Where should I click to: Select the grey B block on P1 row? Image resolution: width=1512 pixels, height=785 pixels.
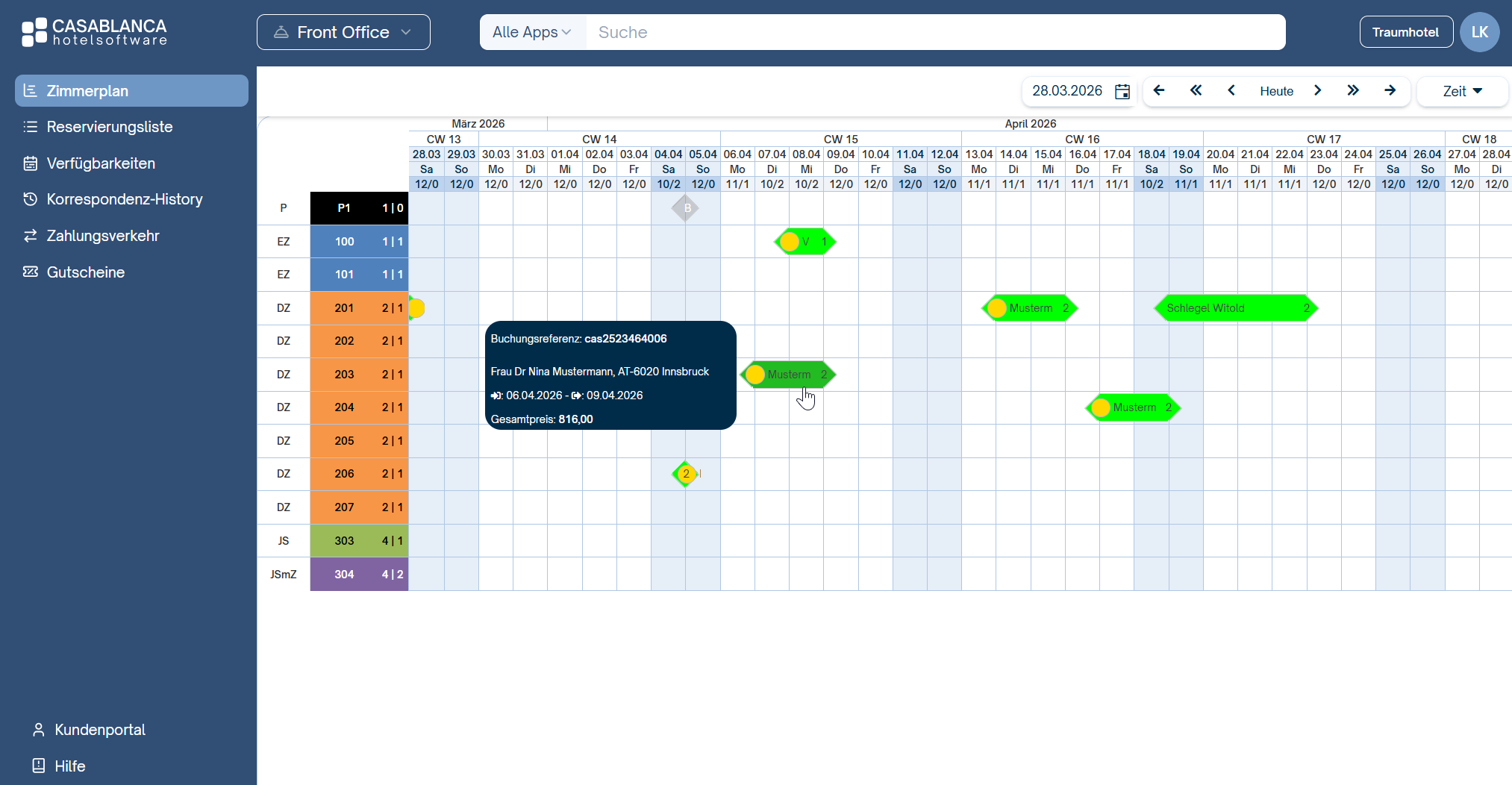click(686, 208)
